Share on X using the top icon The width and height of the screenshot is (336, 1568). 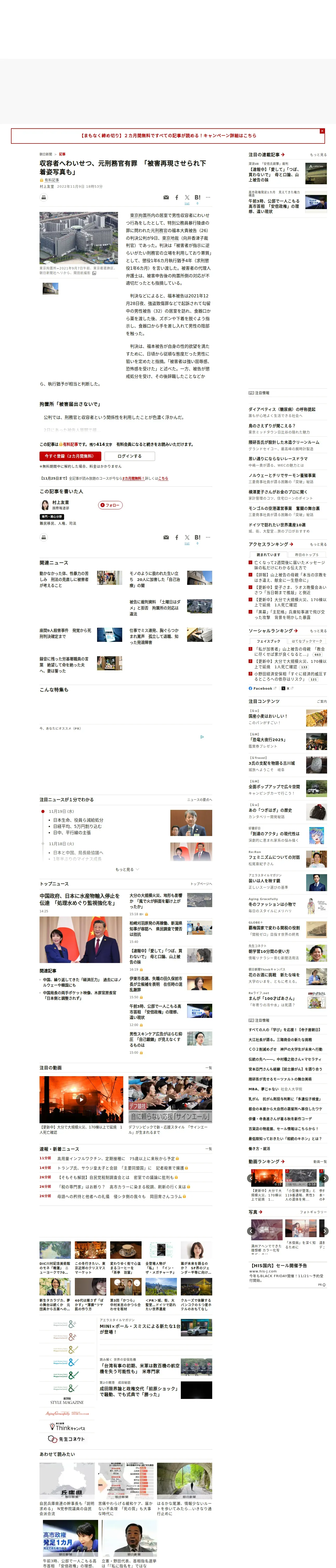[x=187, y=198]
